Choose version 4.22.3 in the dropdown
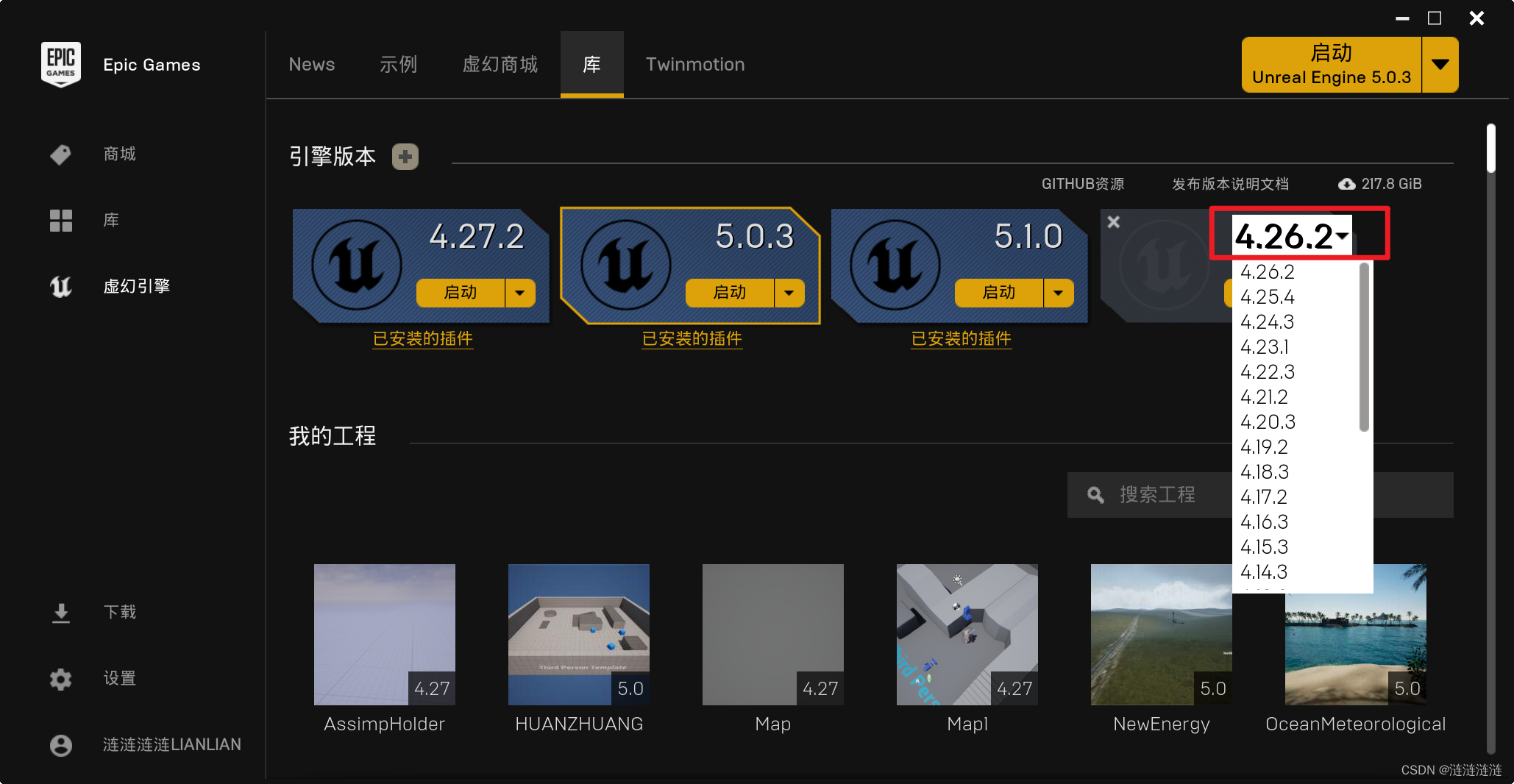Screen dimensions: 1514x784 tap(1268, 372)
